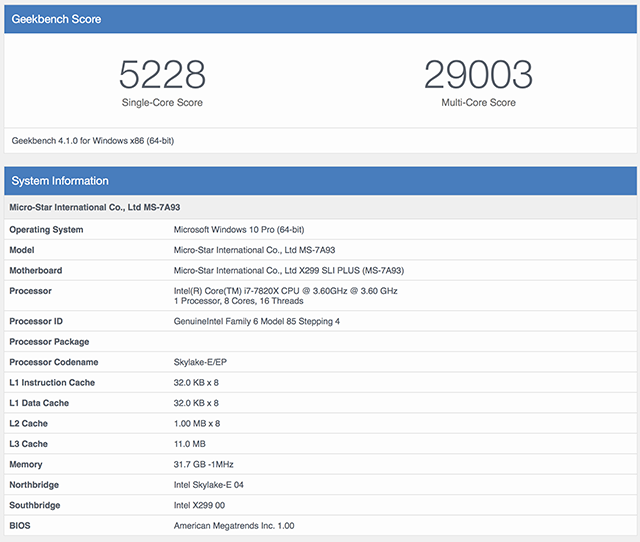
Task: Select the 11.0 MB value
Action: coord(189,444)
